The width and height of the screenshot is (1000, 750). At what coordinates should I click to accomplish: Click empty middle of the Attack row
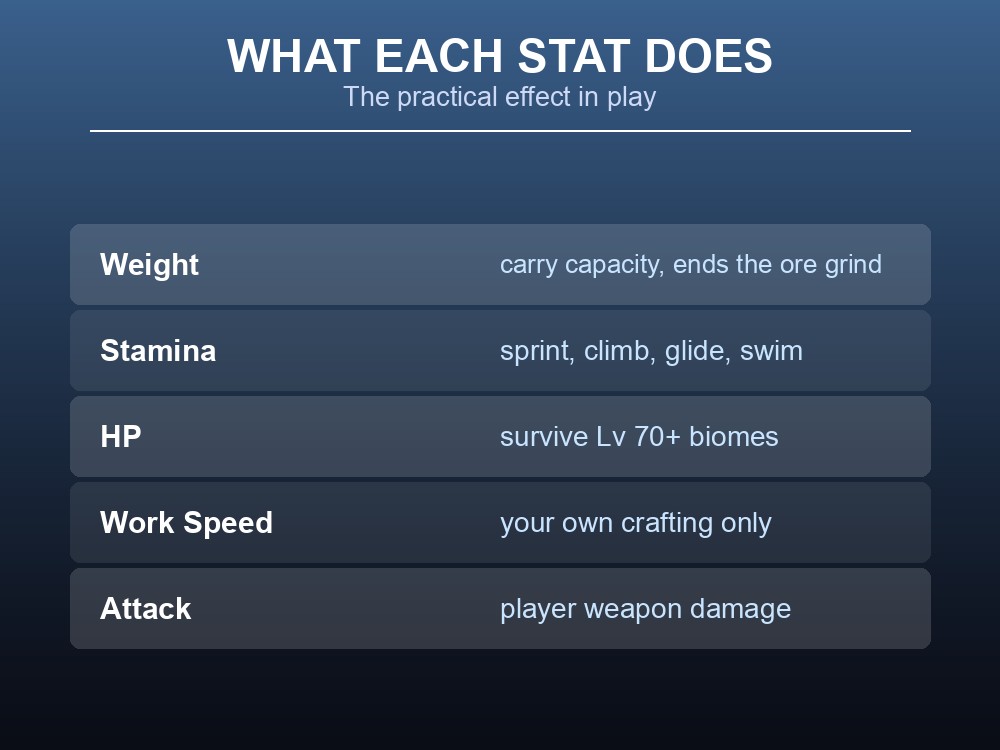(x=344, y=608)
